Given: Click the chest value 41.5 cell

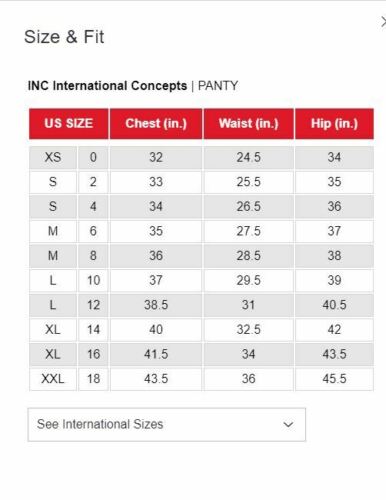Looking at the screenshot, I should 156,354.
